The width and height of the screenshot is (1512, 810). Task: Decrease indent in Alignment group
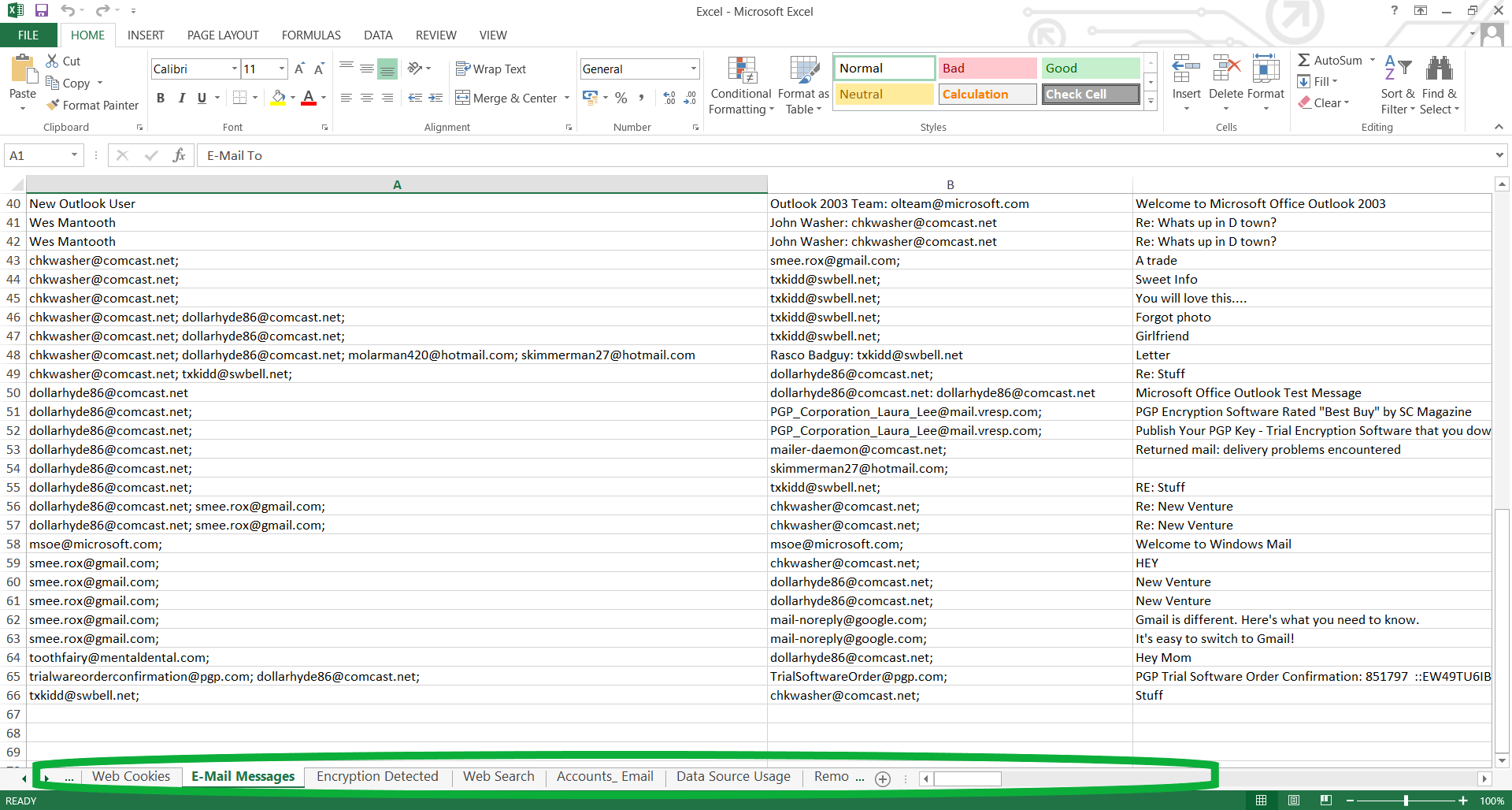coord(415,98)
